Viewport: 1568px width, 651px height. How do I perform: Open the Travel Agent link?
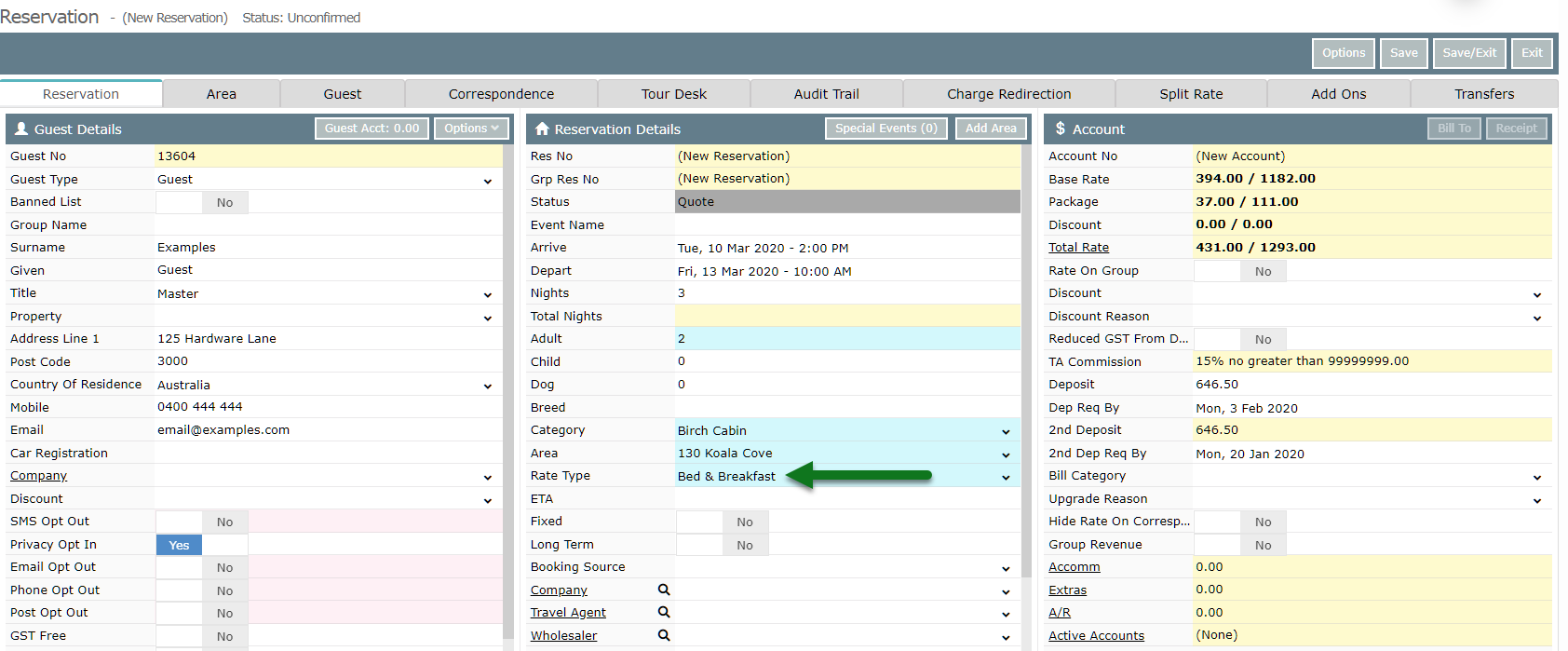[x=568, y=613]
